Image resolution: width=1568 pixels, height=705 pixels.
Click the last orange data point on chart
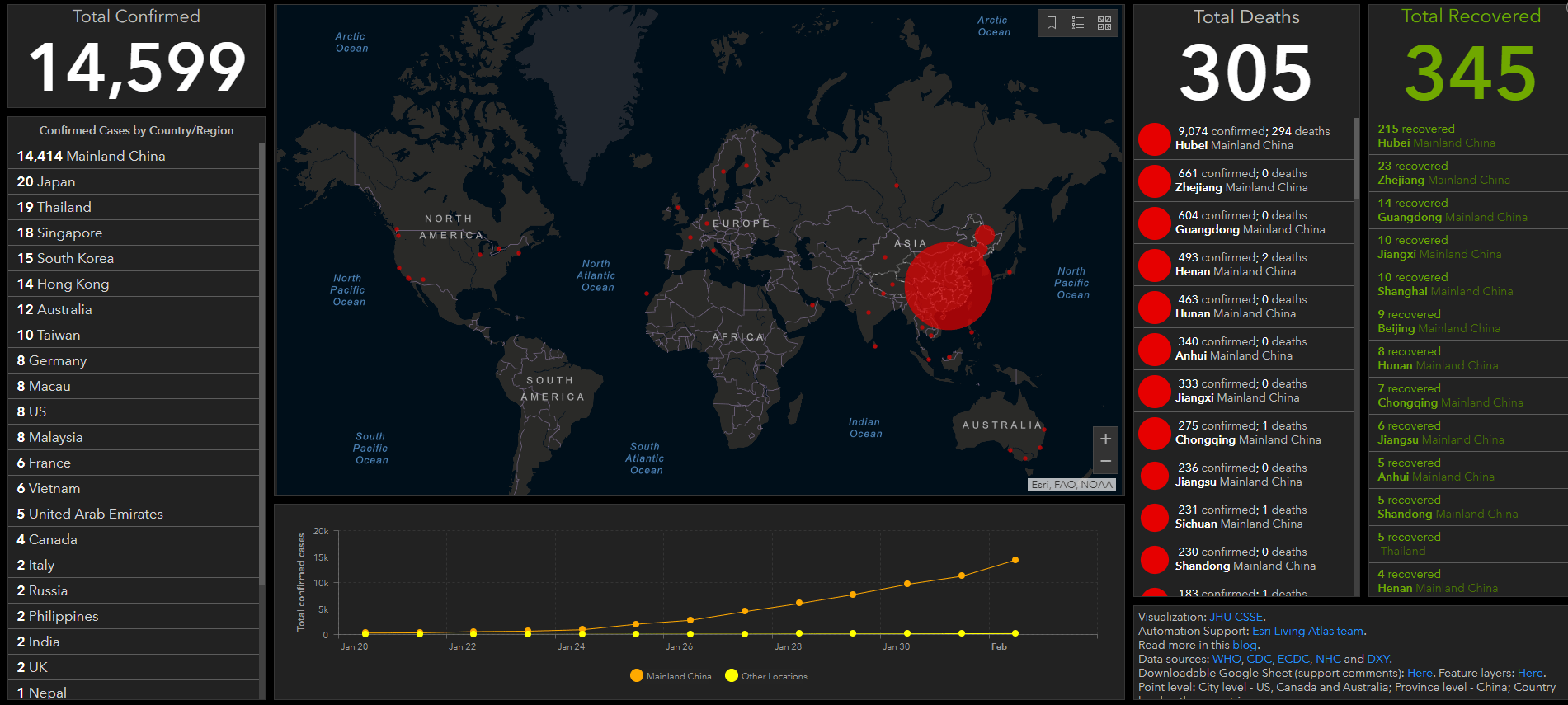(1015, 560)
